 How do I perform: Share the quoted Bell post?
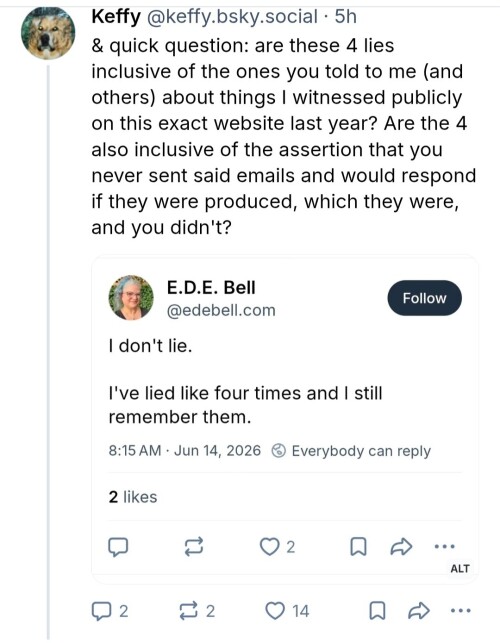tap(401, 547)
